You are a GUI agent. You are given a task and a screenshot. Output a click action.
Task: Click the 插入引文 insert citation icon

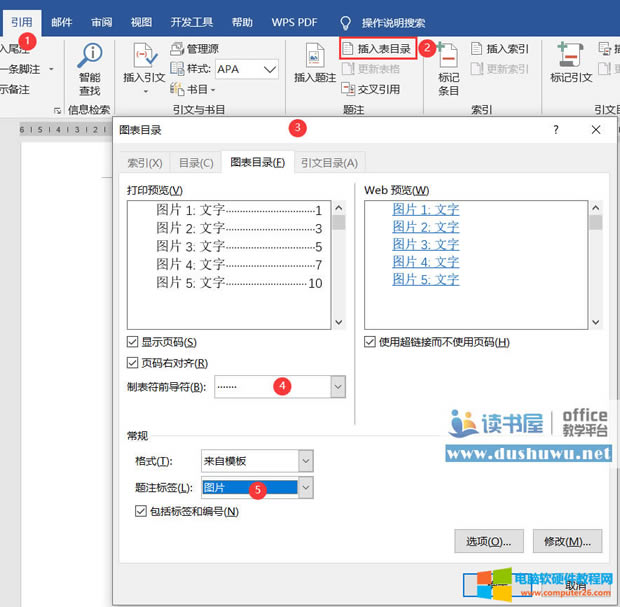pyautogui.click(x=144, y=55)
